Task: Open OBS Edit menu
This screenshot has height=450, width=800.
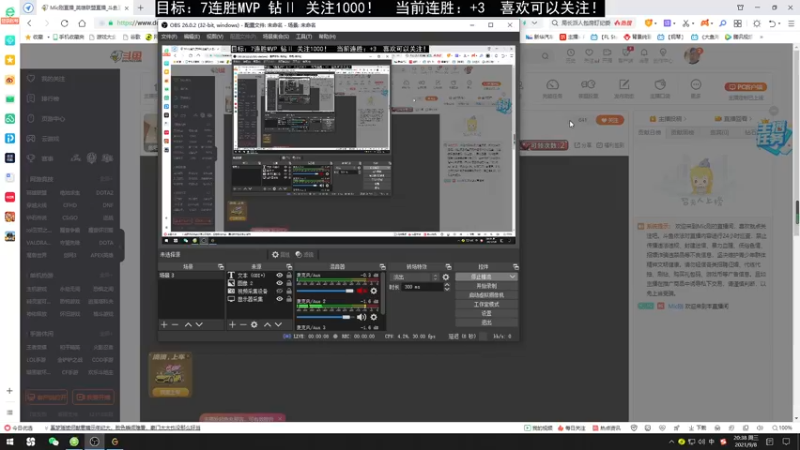Action: click(x=192, y=37)
